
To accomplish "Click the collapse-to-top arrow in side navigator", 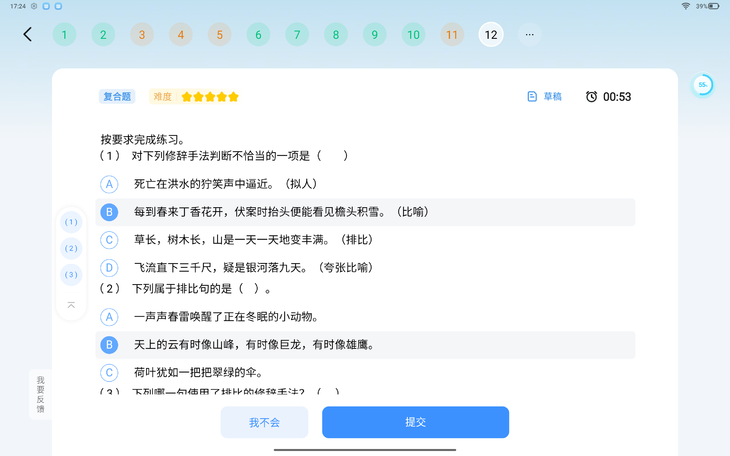I will pos(71,305).
